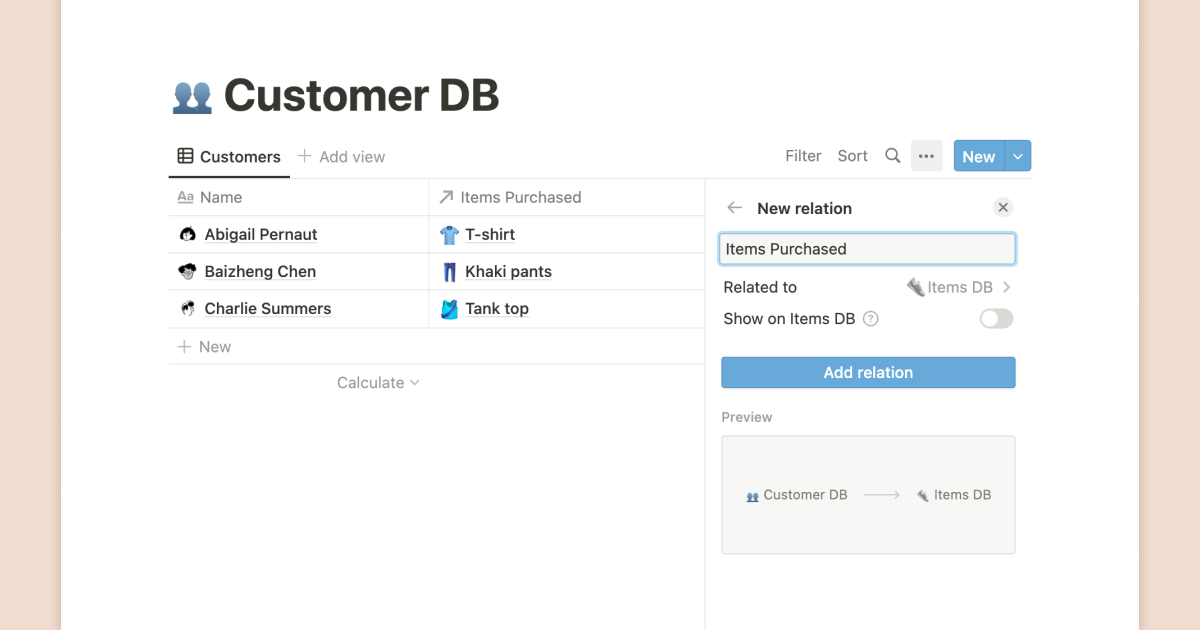
Task: Click Abigail Pernaut's avatar icon
Action: (x=187, y=235)
